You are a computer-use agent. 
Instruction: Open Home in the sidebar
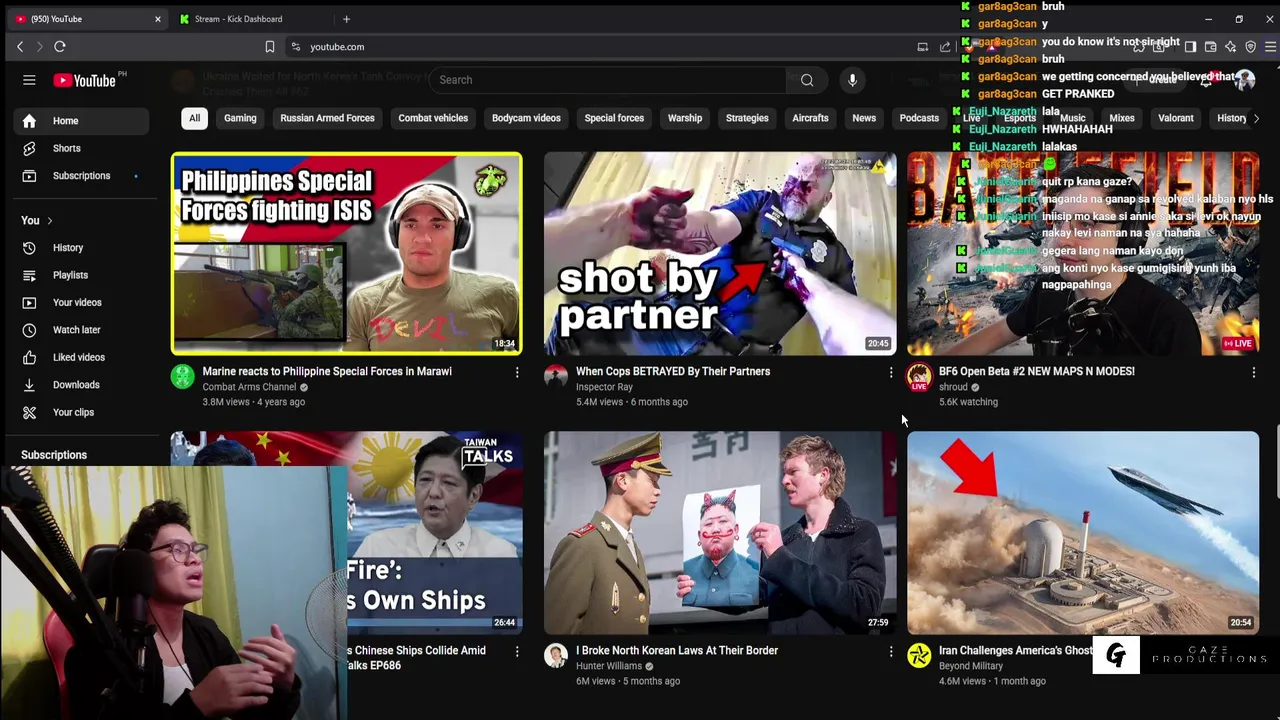point(81,121)
